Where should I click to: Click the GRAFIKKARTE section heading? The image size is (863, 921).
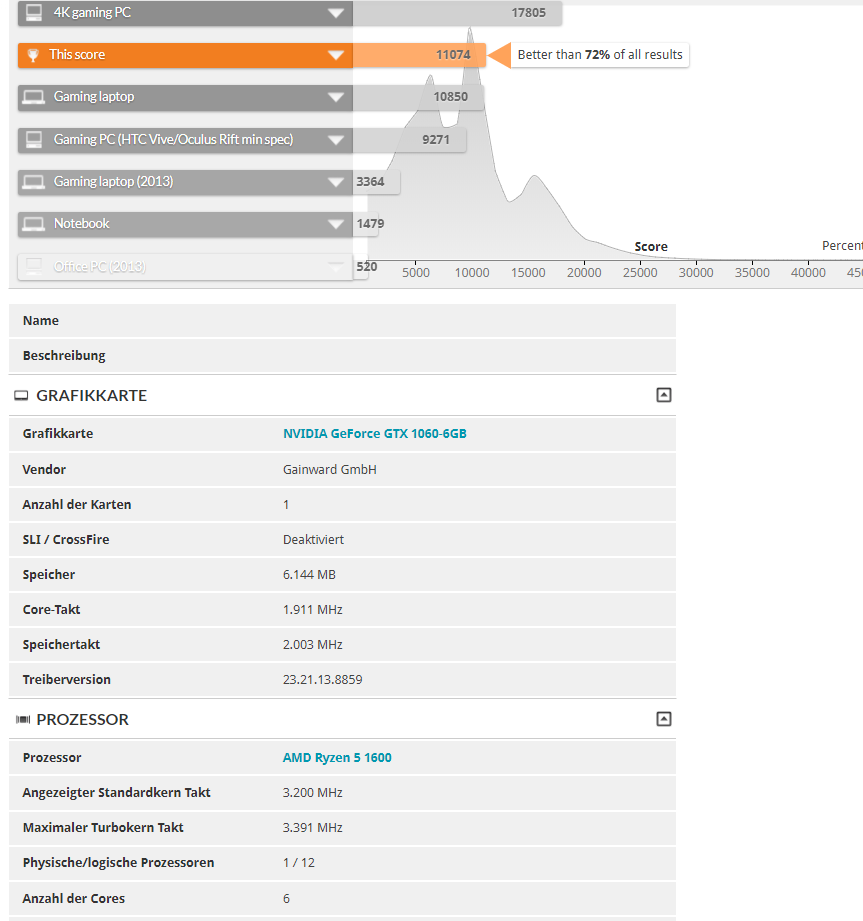92,396
